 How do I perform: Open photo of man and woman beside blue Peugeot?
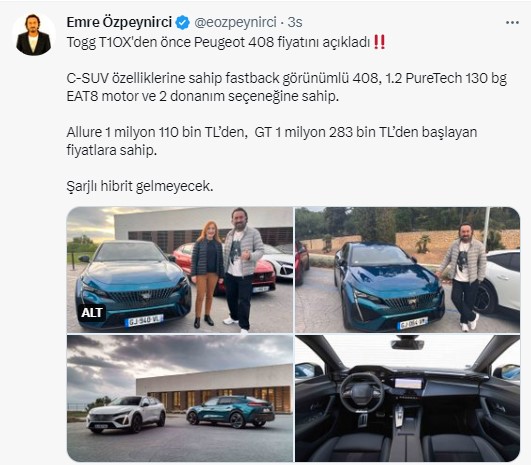click(180, 270)
